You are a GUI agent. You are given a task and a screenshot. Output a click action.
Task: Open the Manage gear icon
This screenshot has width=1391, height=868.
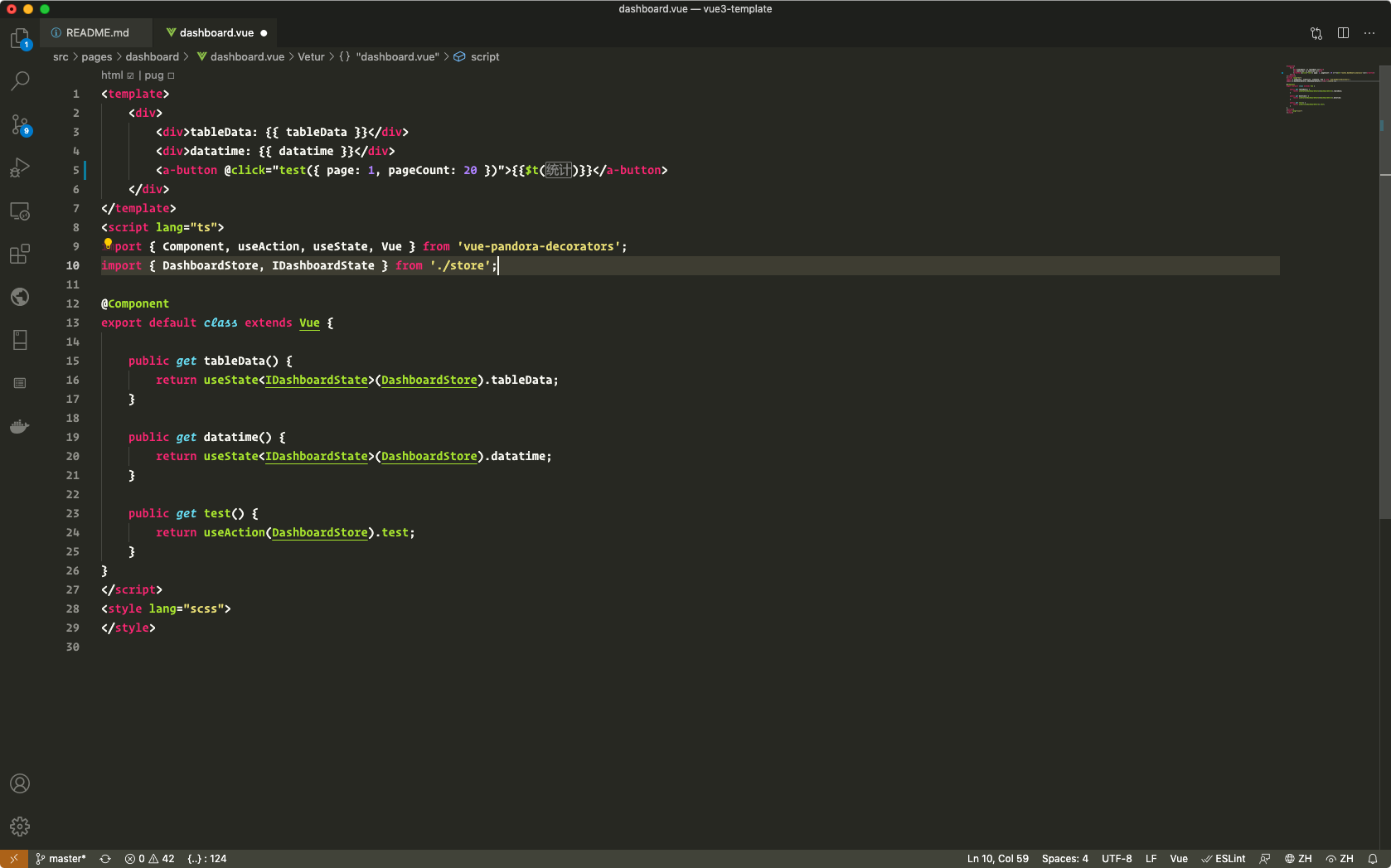tap(20, 827)
